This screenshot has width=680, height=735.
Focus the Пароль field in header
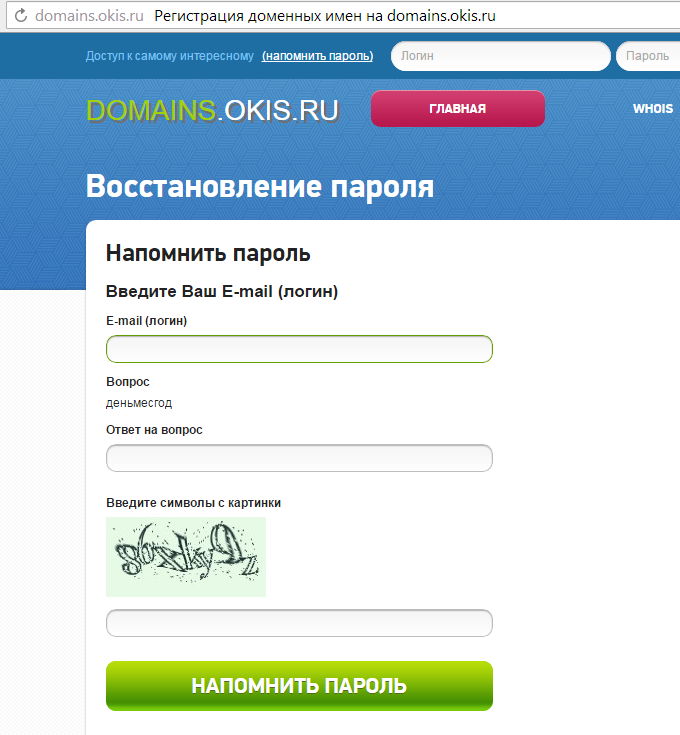point(650,56)
